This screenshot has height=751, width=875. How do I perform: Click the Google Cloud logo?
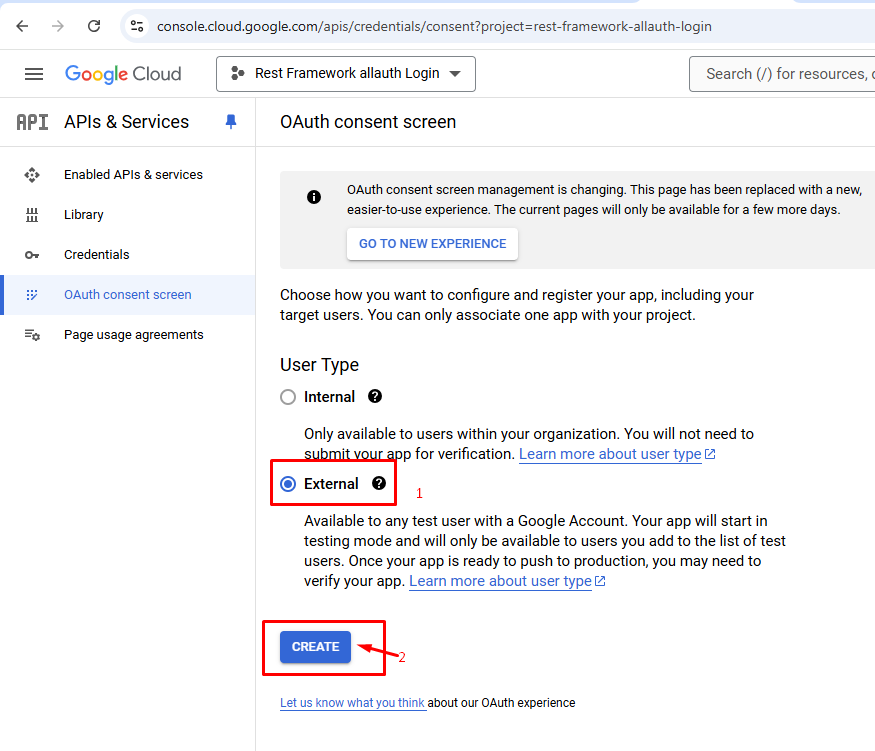pos(123,74)
